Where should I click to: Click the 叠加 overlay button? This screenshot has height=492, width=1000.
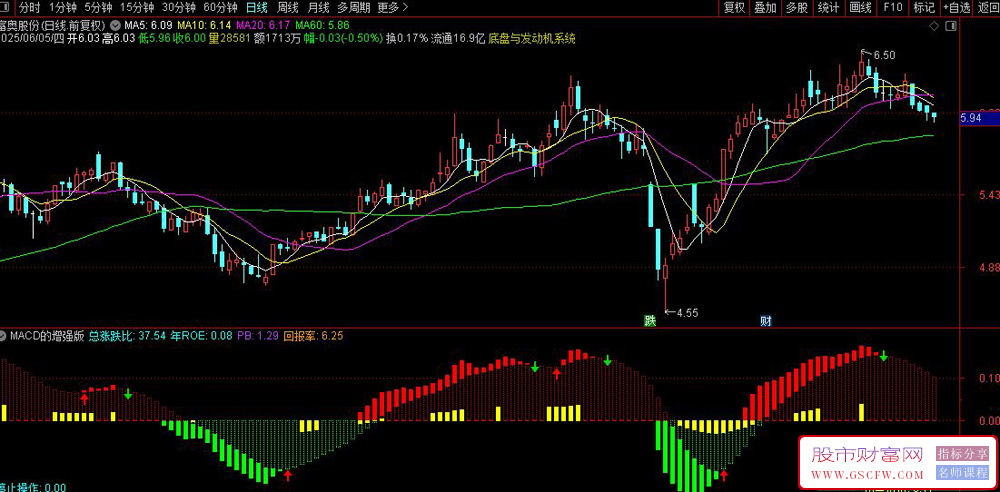pyautogui.click(x=765, y=8)
